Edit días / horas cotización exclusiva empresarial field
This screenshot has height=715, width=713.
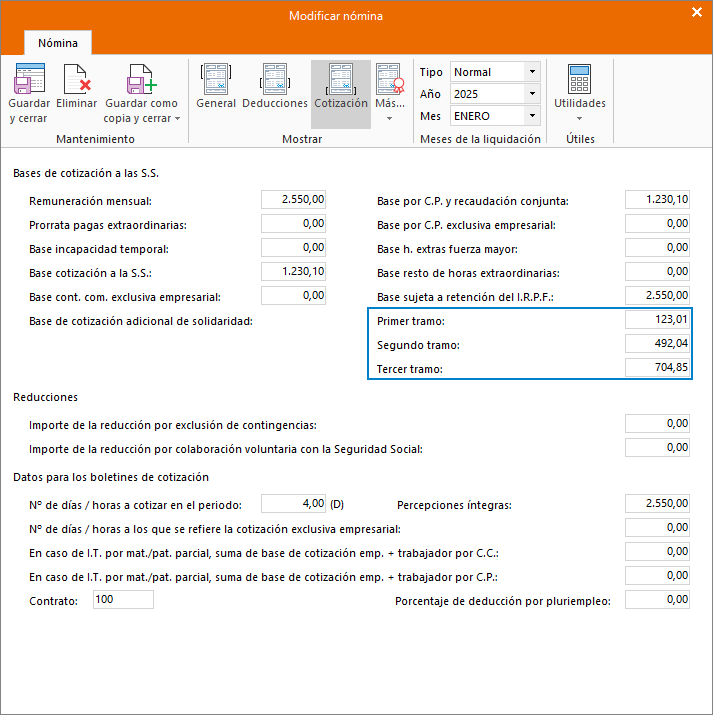[x=657, y=528]
